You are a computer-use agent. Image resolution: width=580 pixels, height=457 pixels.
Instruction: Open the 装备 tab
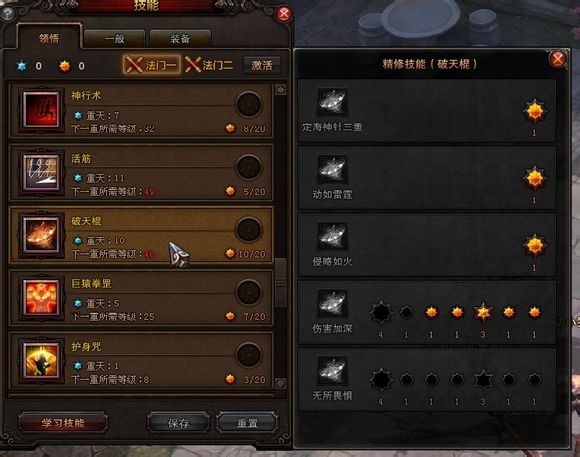180,39
